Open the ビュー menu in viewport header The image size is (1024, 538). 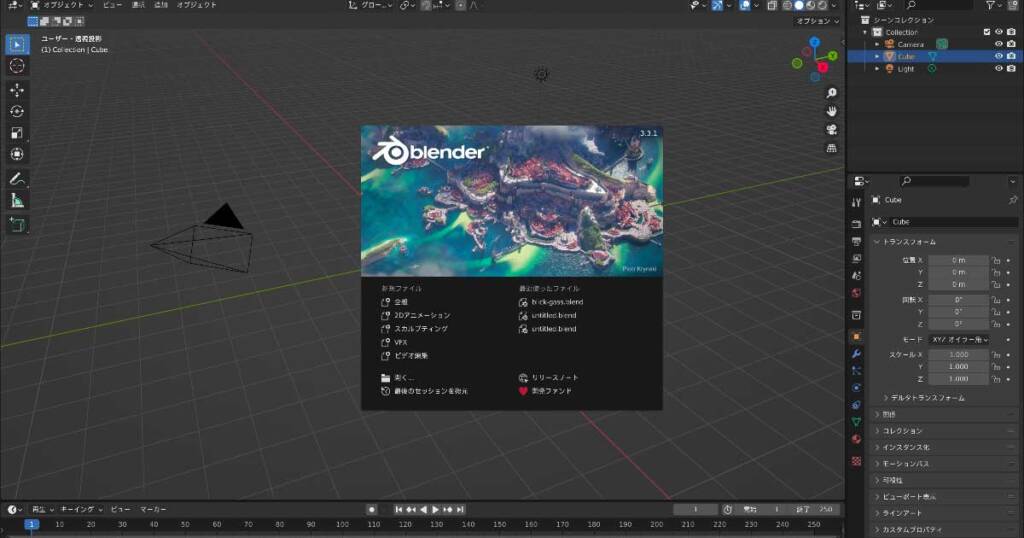[x=112, y=5]
